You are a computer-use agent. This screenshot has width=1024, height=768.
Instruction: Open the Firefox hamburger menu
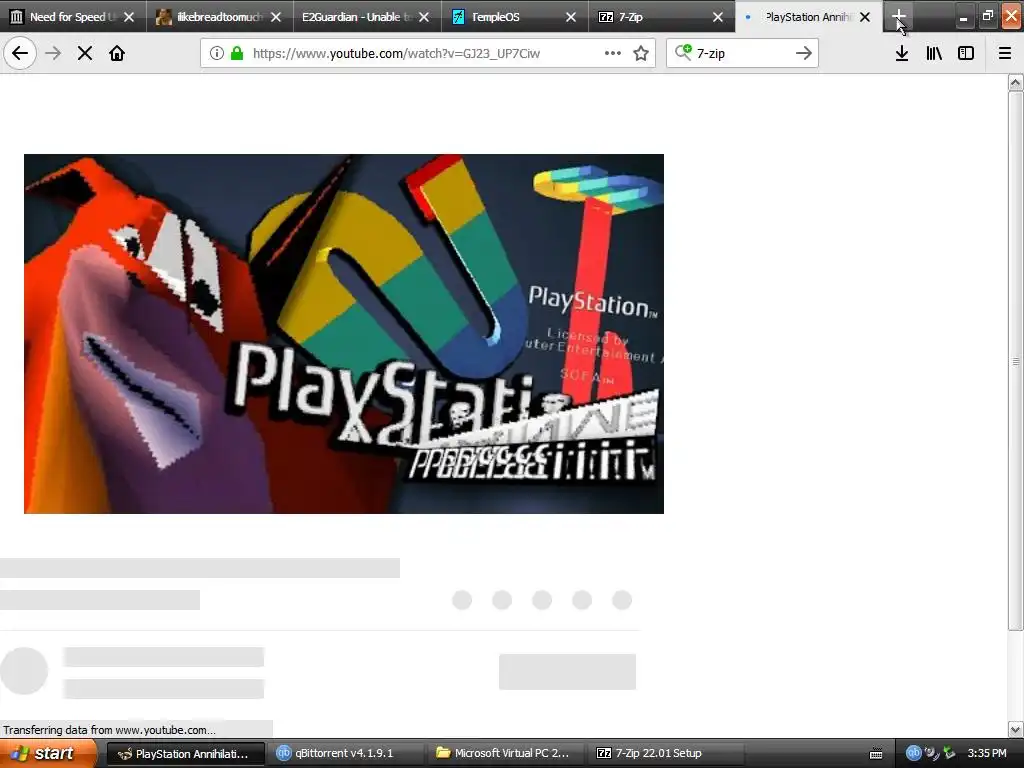1005,53
